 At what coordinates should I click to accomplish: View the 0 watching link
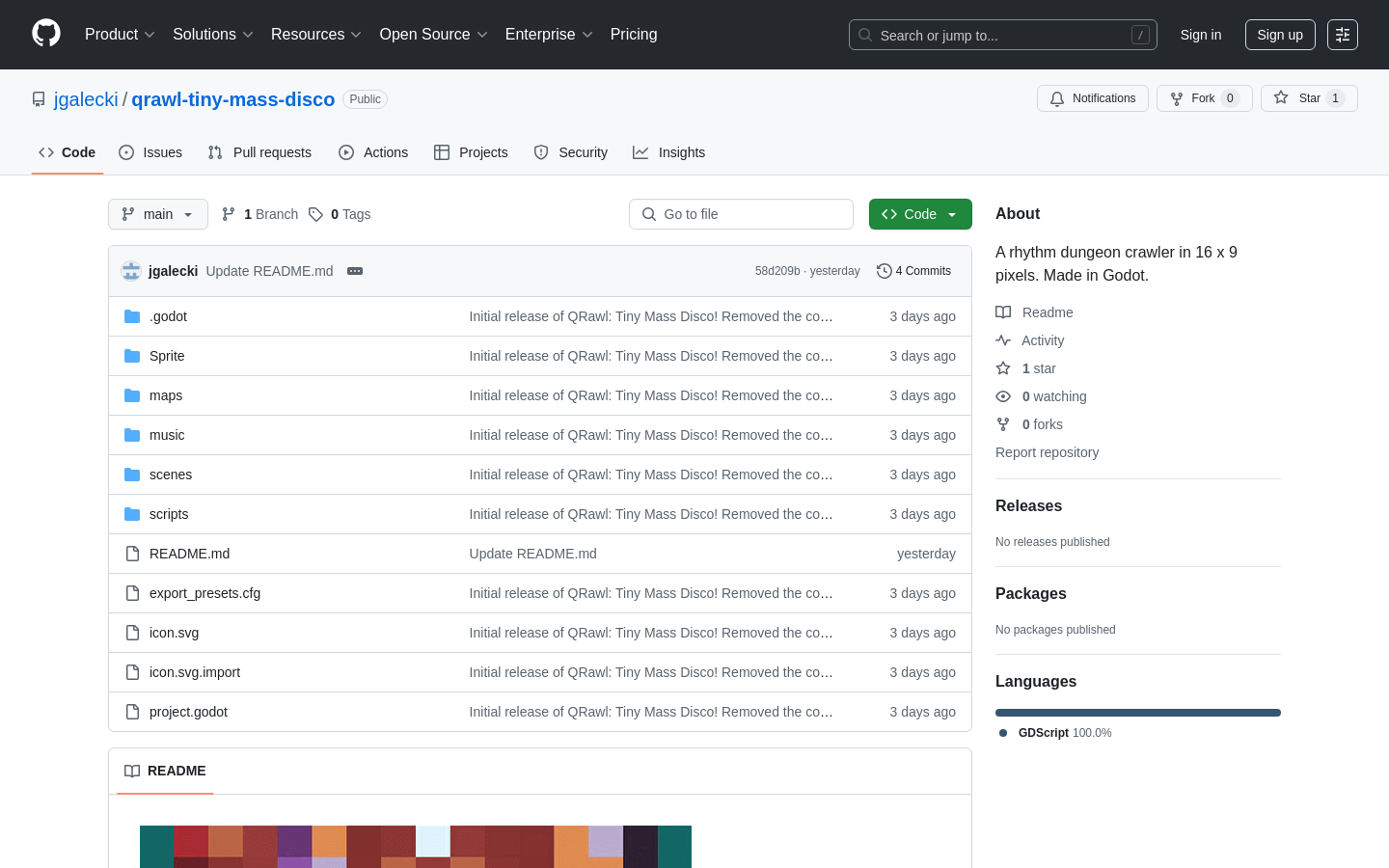click(1041, 396)
